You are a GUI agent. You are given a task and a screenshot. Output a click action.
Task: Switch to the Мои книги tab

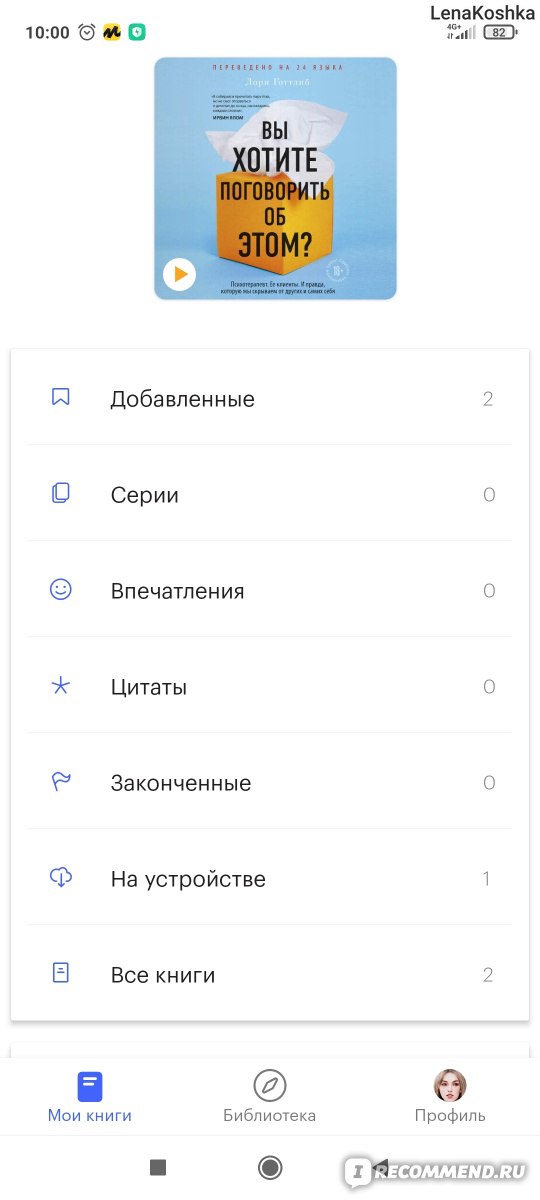[90, 1097]
